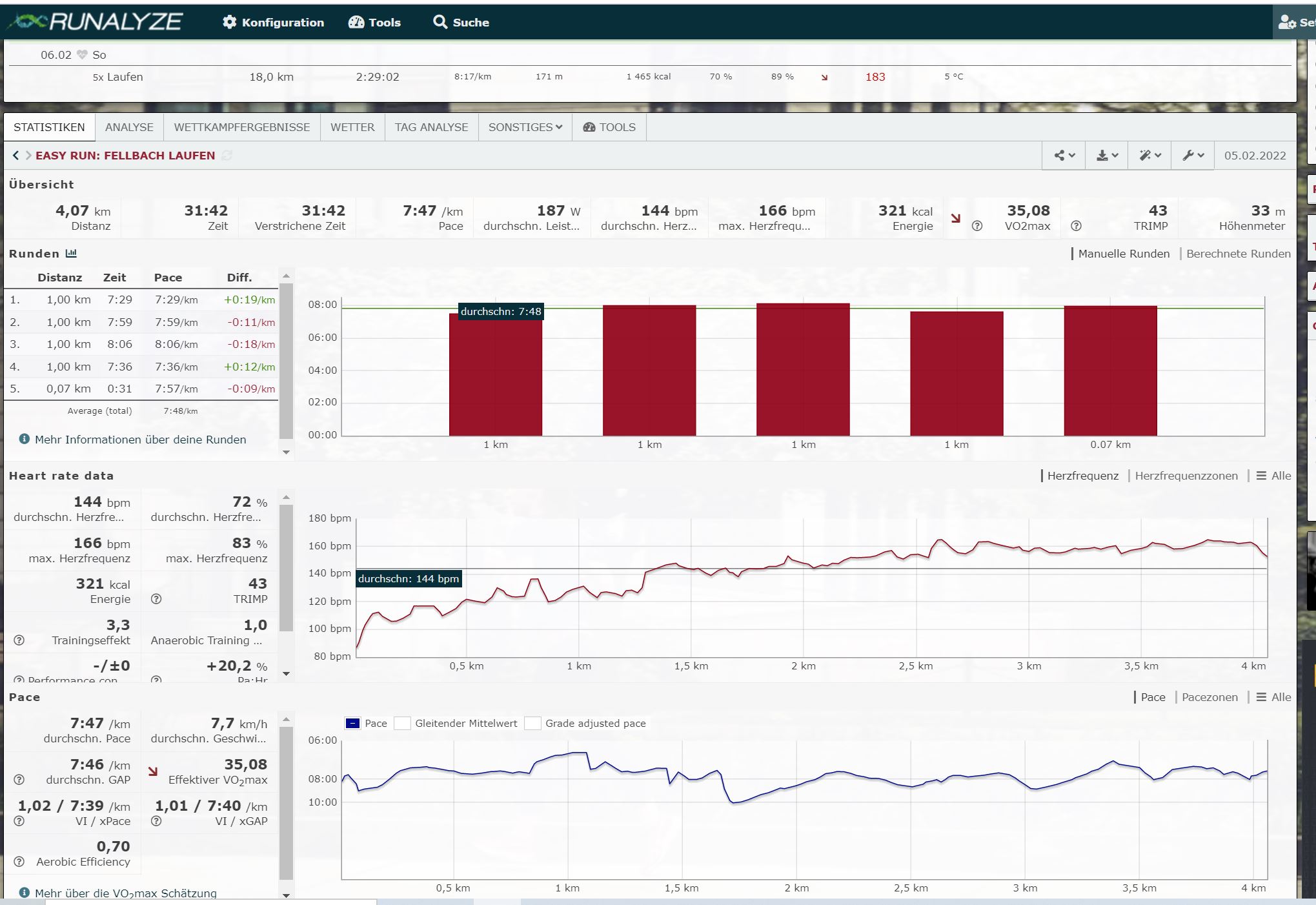This screenshot has height=905, width=1316.
Task: Open the export/download activity menu
Action: pos(1106,156)
